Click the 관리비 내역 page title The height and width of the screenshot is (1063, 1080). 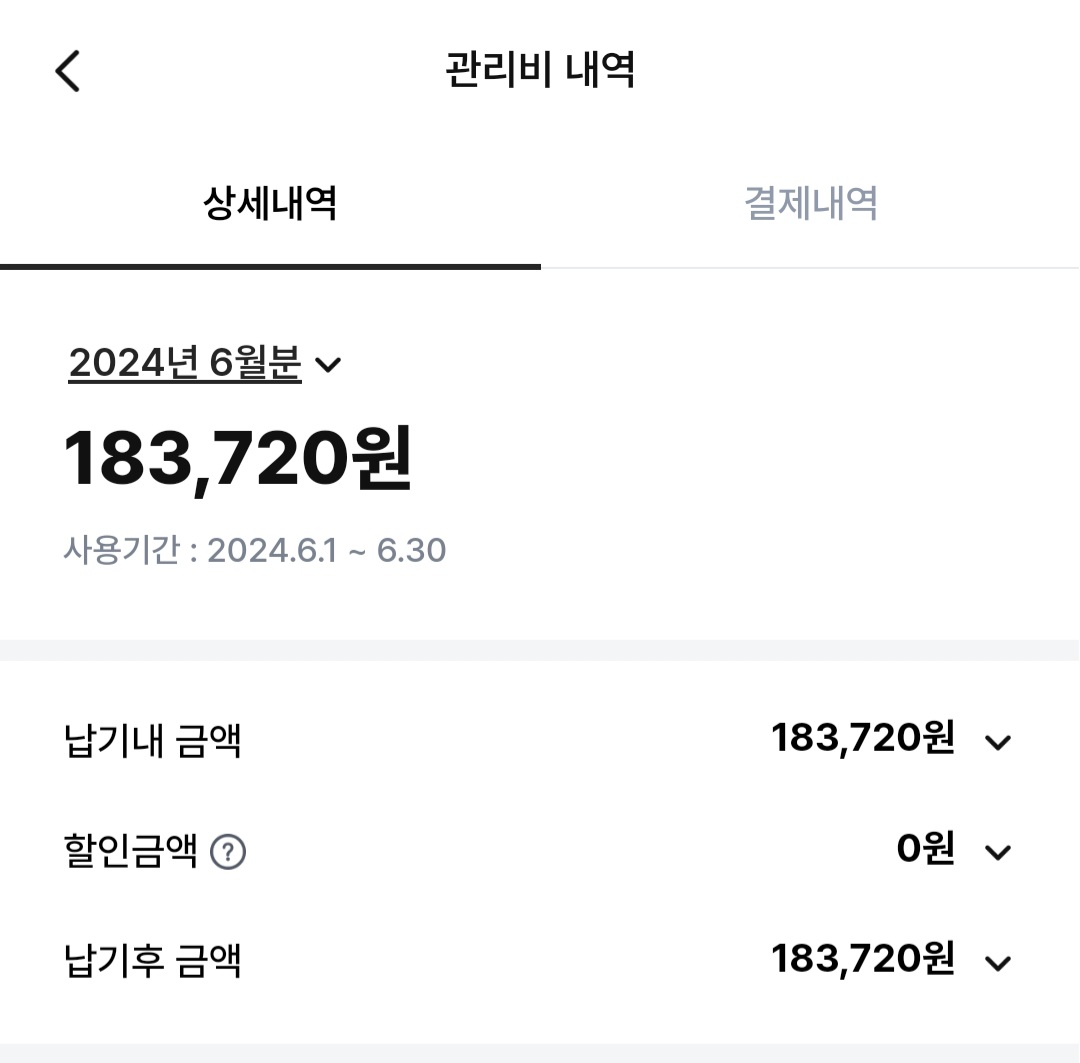[x=540, y=71]
